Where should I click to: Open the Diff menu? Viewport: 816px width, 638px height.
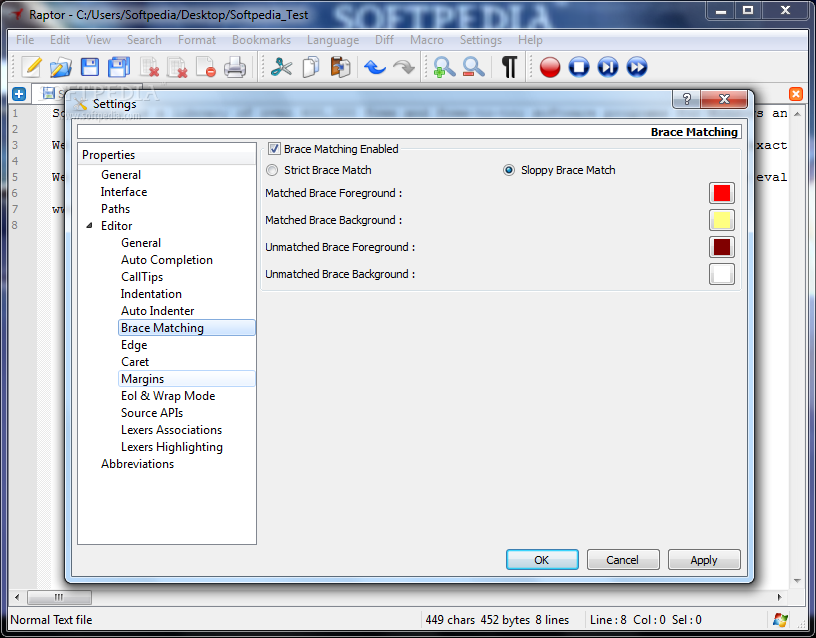coord(385,40)
